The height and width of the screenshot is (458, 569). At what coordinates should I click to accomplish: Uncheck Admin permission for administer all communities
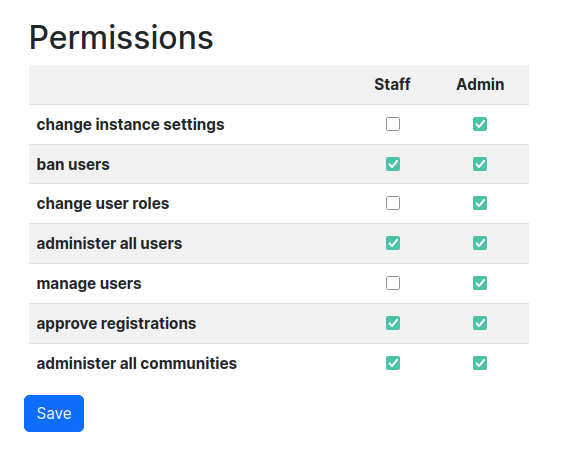[x=480, y=363]
